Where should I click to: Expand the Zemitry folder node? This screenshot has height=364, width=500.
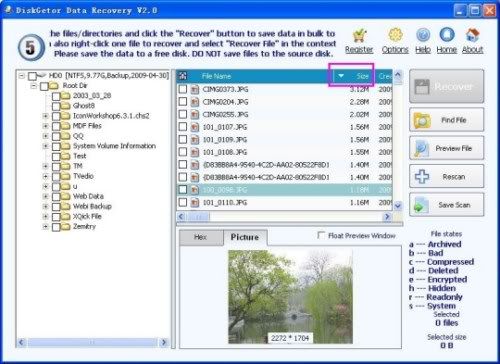[x=46, y=227]
